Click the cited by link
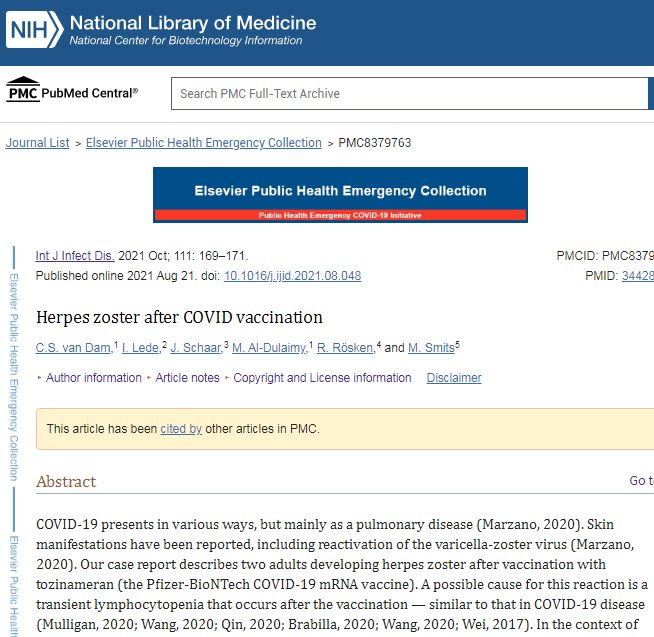This screenshot has height=637, width=654. click(x=181, y=429)
